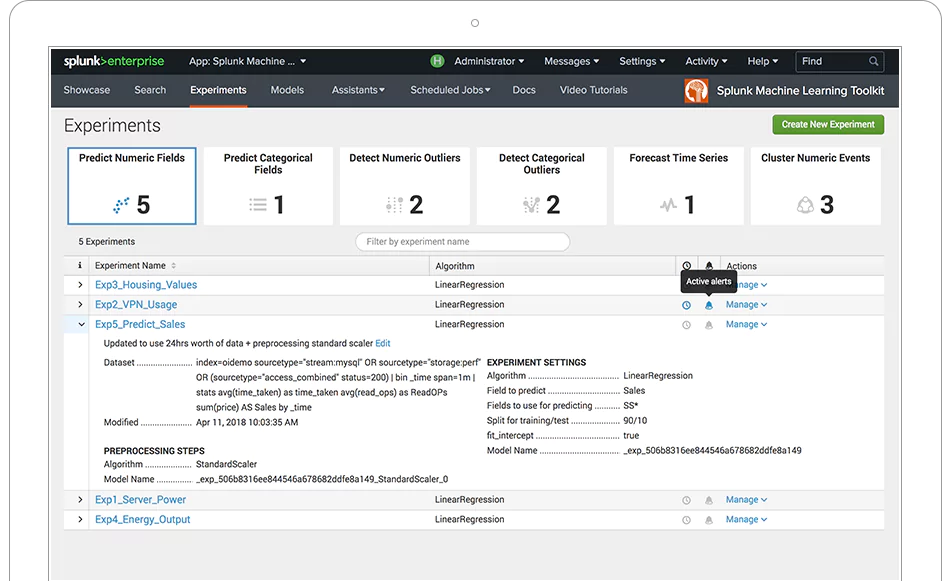Click bell icon in Exp4_Energy_Output row
The image size is (950, 581).
[709, 520]
